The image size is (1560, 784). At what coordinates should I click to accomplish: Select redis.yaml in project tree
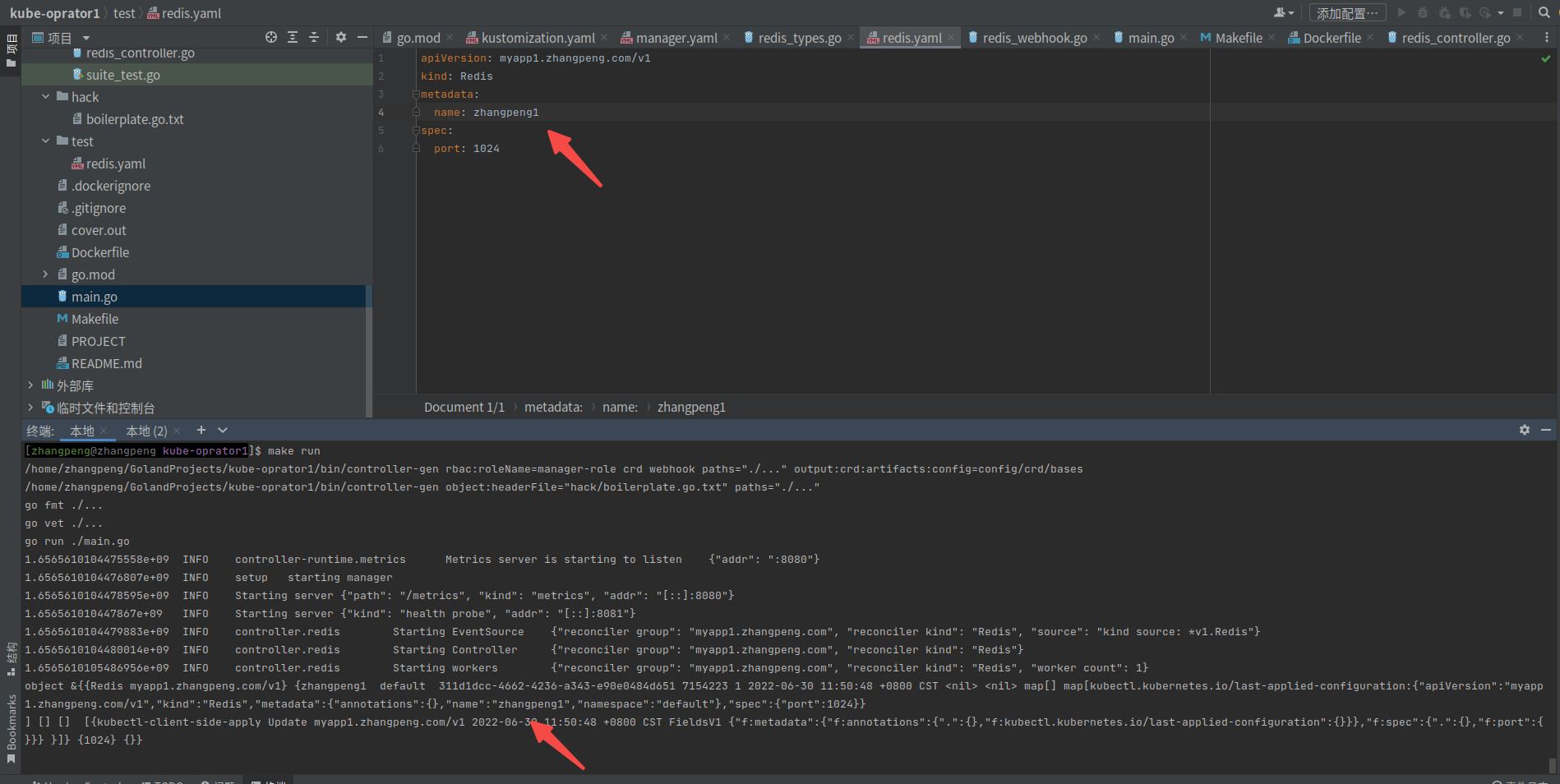115,164
